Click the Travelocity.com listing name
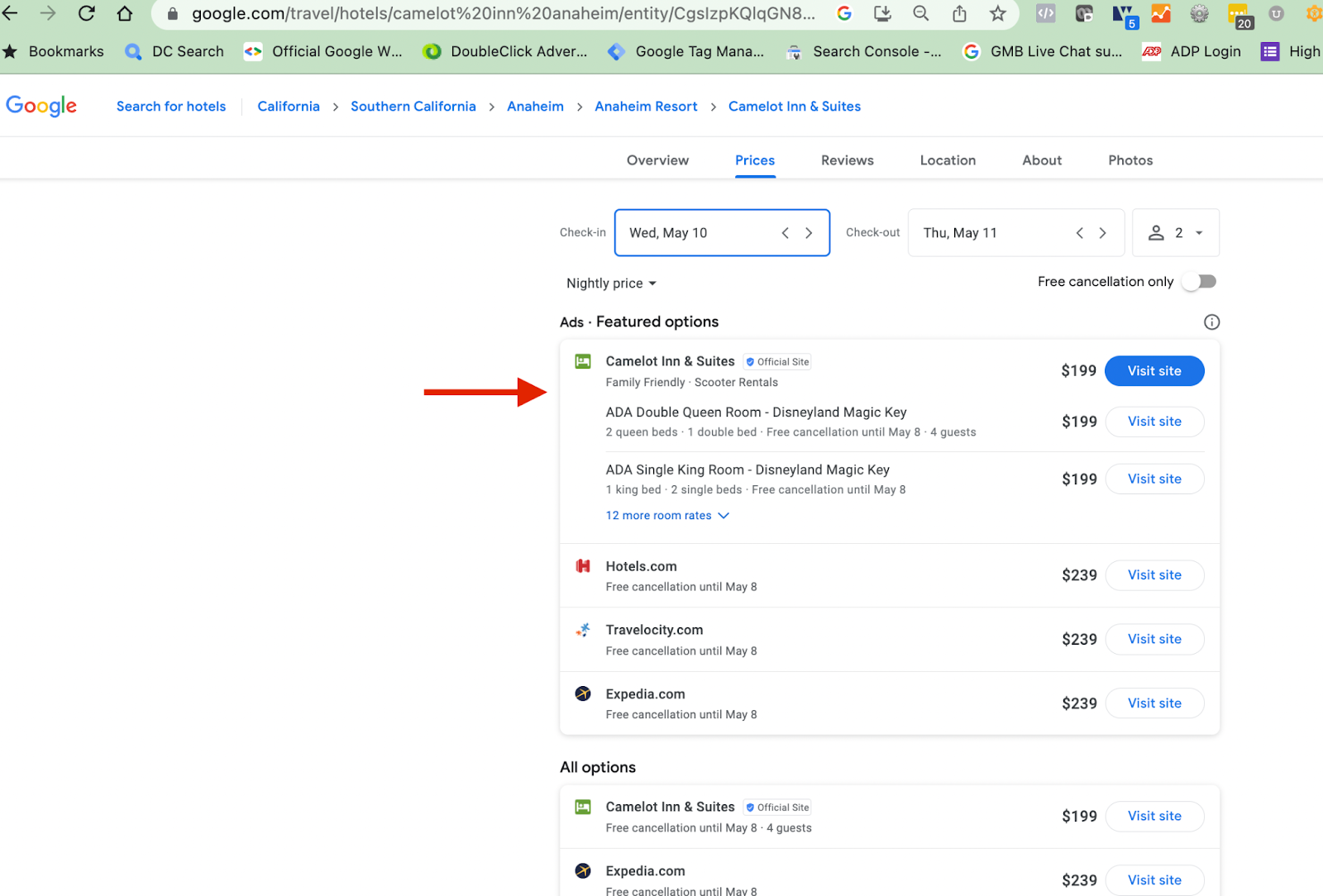1323x896 pixels. pos(654,630)
